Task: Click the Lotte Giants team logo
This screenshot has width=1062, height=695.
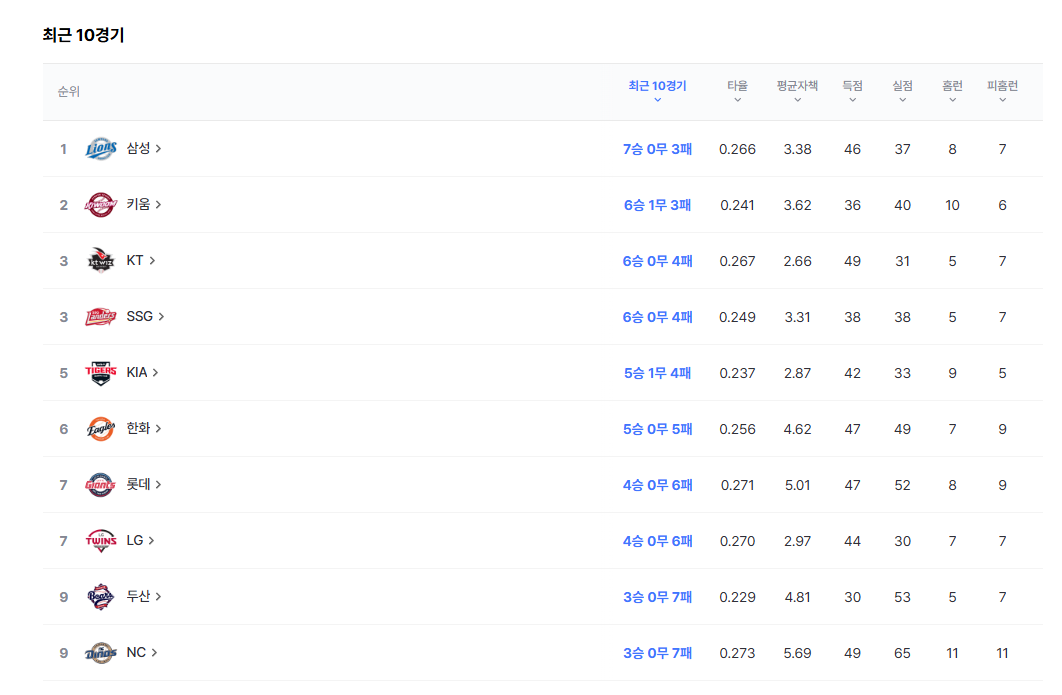Action: coord(101,484)
